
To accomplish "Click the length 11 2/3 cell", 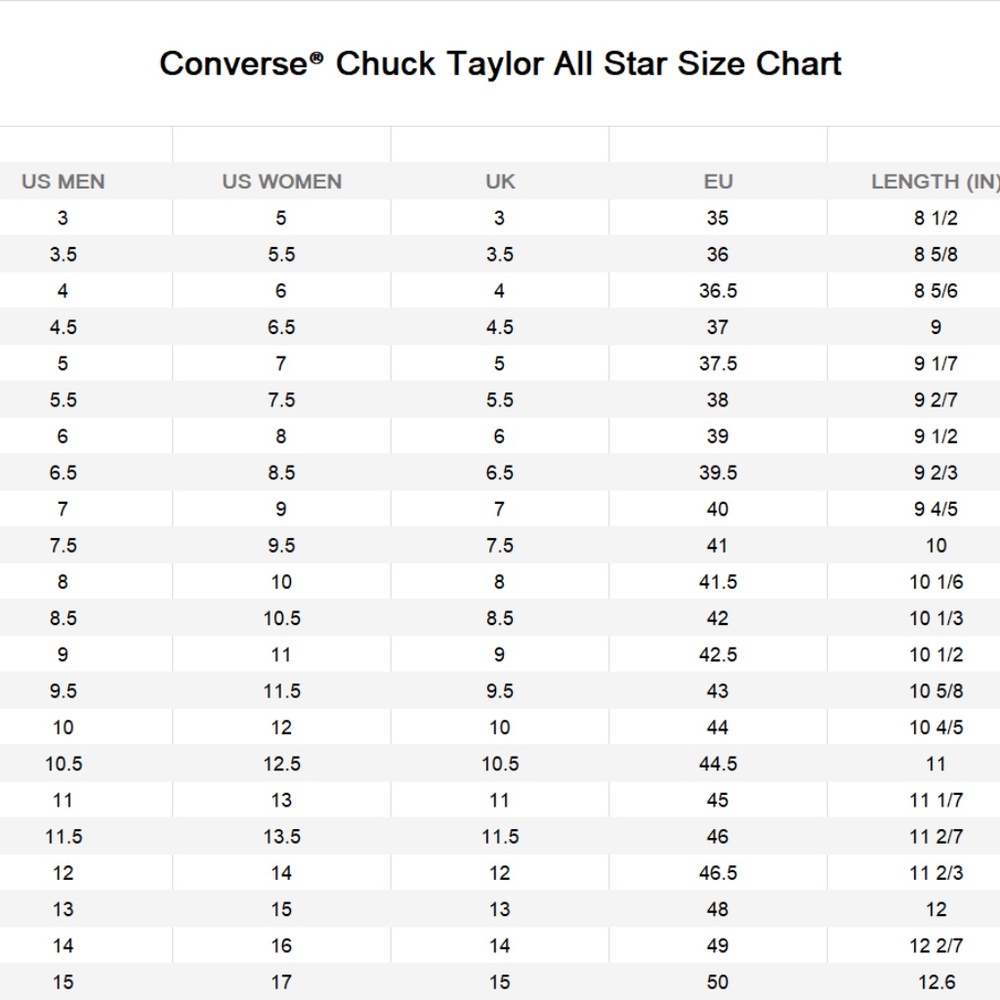I will pyautogui.click(x=935, y=873).
